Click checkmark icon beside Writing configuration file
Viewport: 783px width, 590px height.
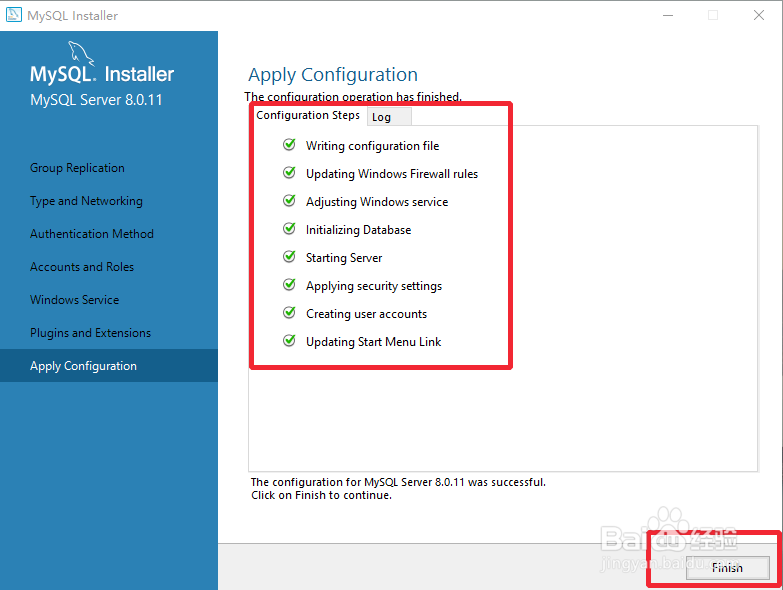(x=289, y=145)
